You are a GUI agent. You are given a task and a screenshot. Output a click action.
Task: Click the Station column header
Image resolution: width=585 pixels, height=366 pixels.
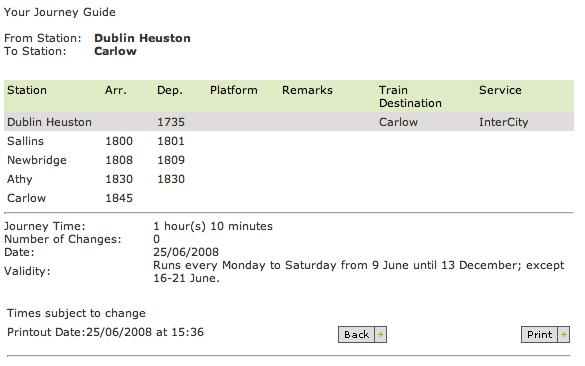click(x=27, y=90)
